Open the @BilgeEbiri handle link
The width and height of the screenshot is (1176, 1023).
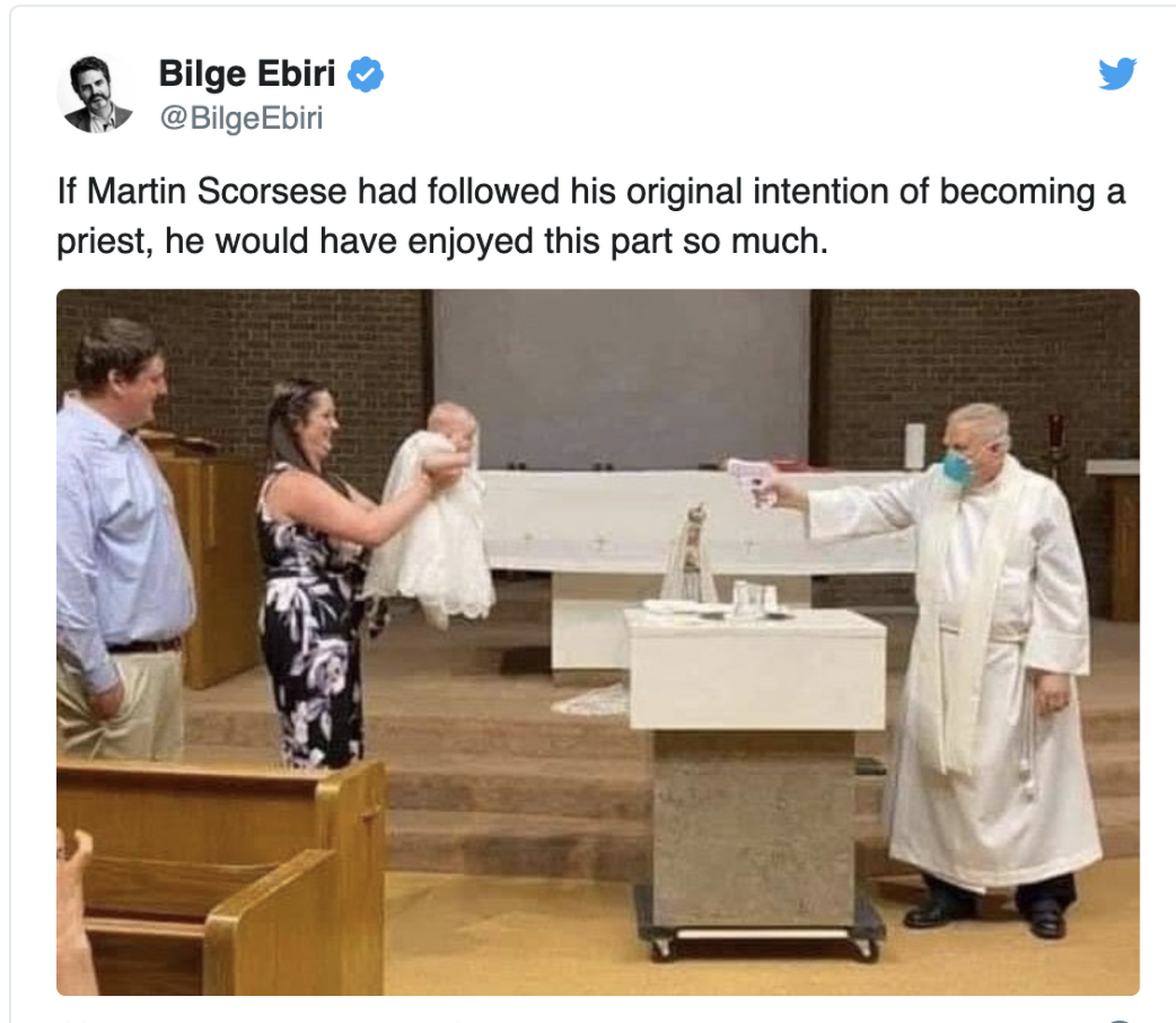point(242,118)
